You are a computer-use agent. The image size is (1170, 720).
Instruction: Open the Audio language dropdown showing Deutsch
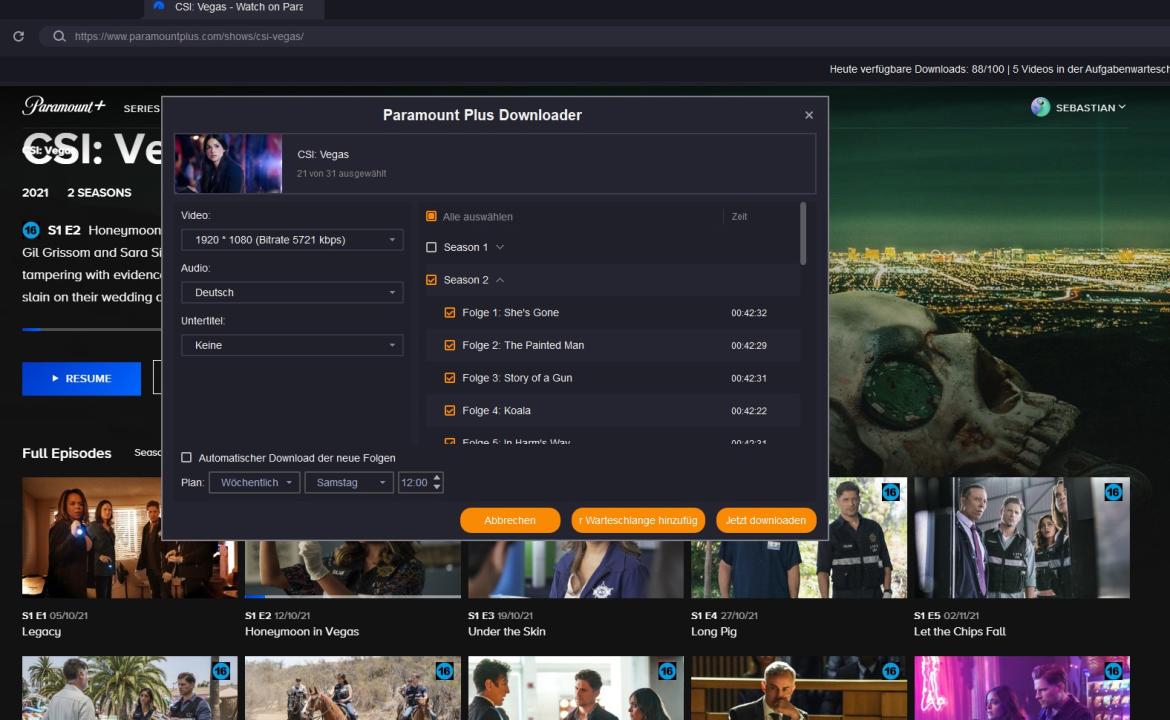[x=292, y=292]
